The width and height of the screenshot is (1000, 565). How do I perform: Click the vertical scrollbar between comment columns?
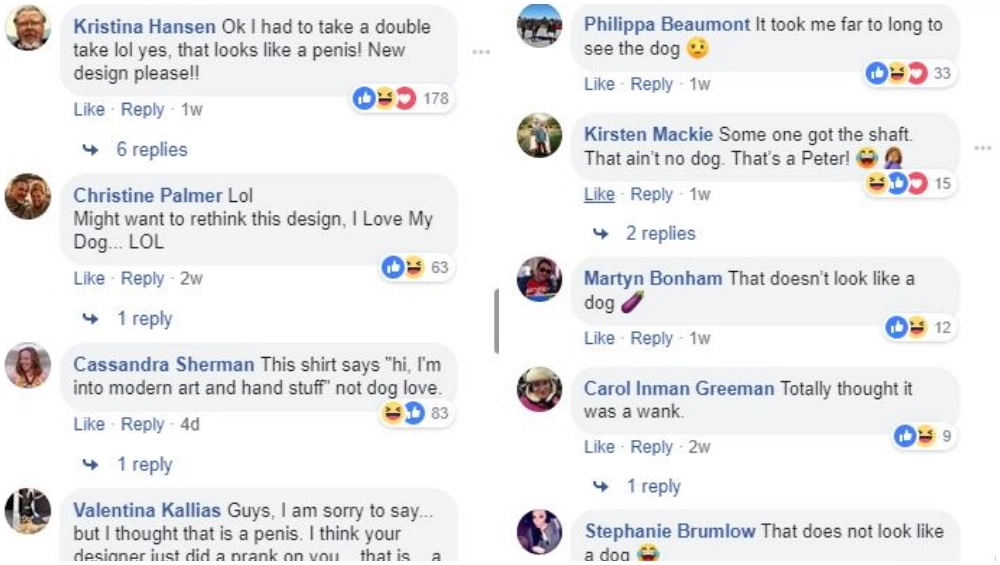(x=496, y=321)
